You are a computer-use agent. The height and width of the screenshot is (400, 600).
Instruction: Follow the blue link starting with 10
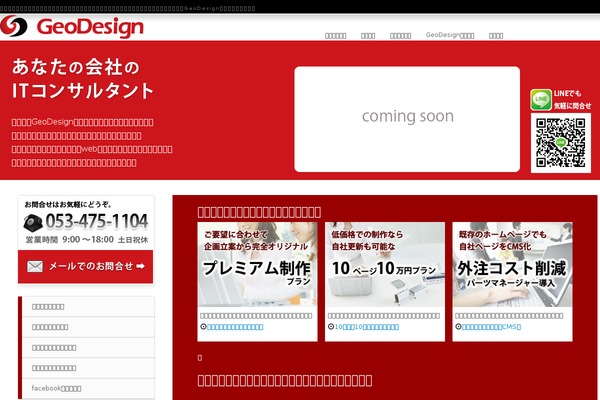(x=367, y=327)
